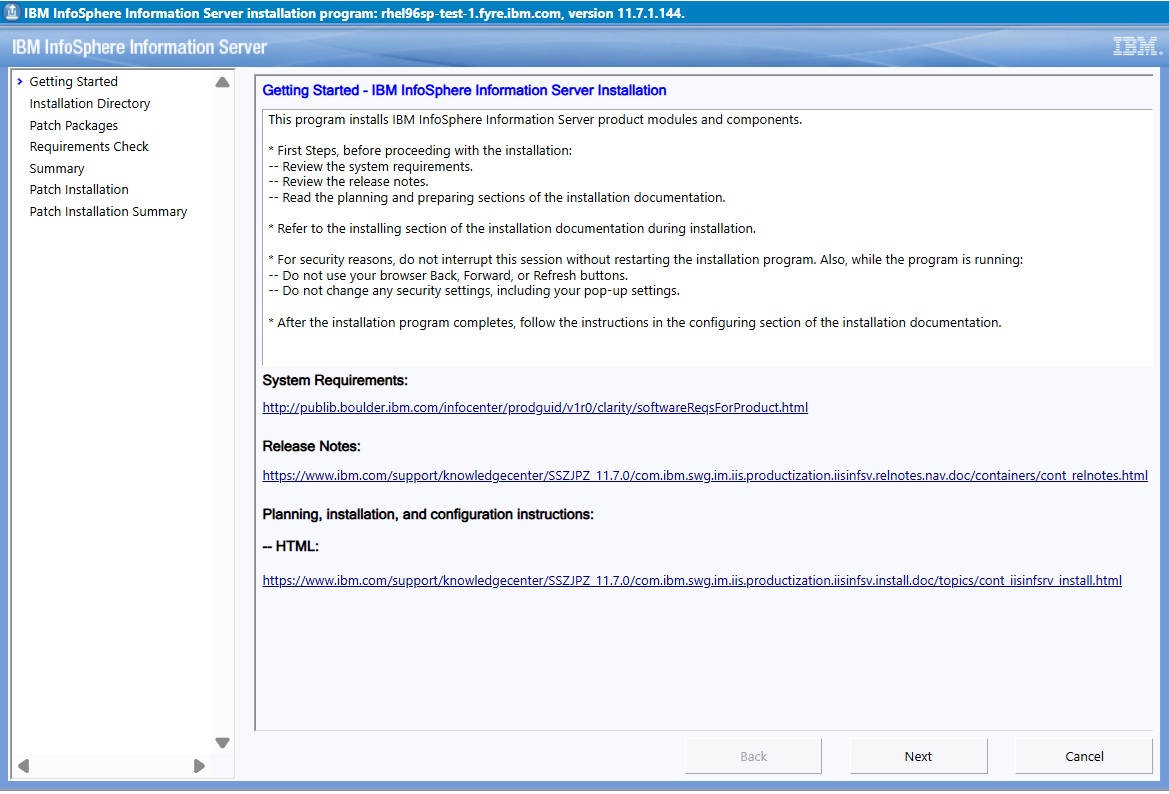Click the arrow marker beside Getting Started

pyautogui.click(x=20, y=81)
